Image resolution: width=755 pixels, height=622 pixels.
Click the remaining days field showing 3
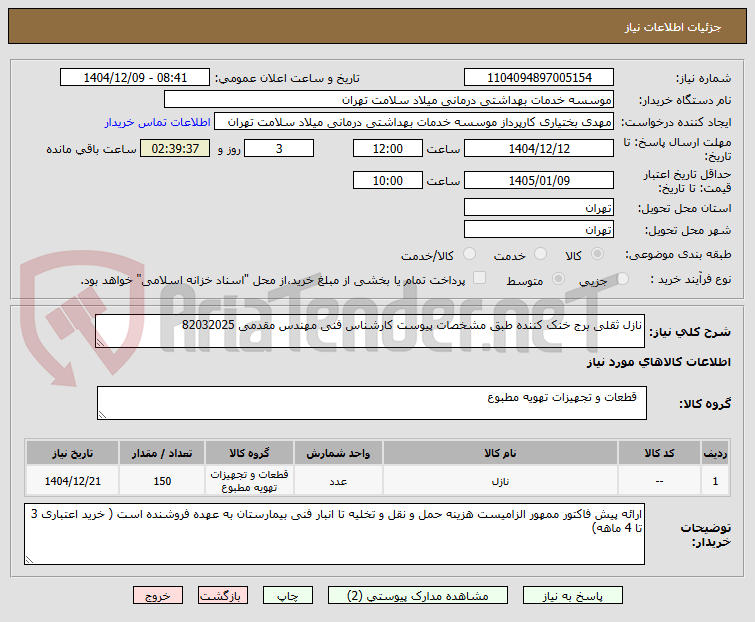(279, 148)
